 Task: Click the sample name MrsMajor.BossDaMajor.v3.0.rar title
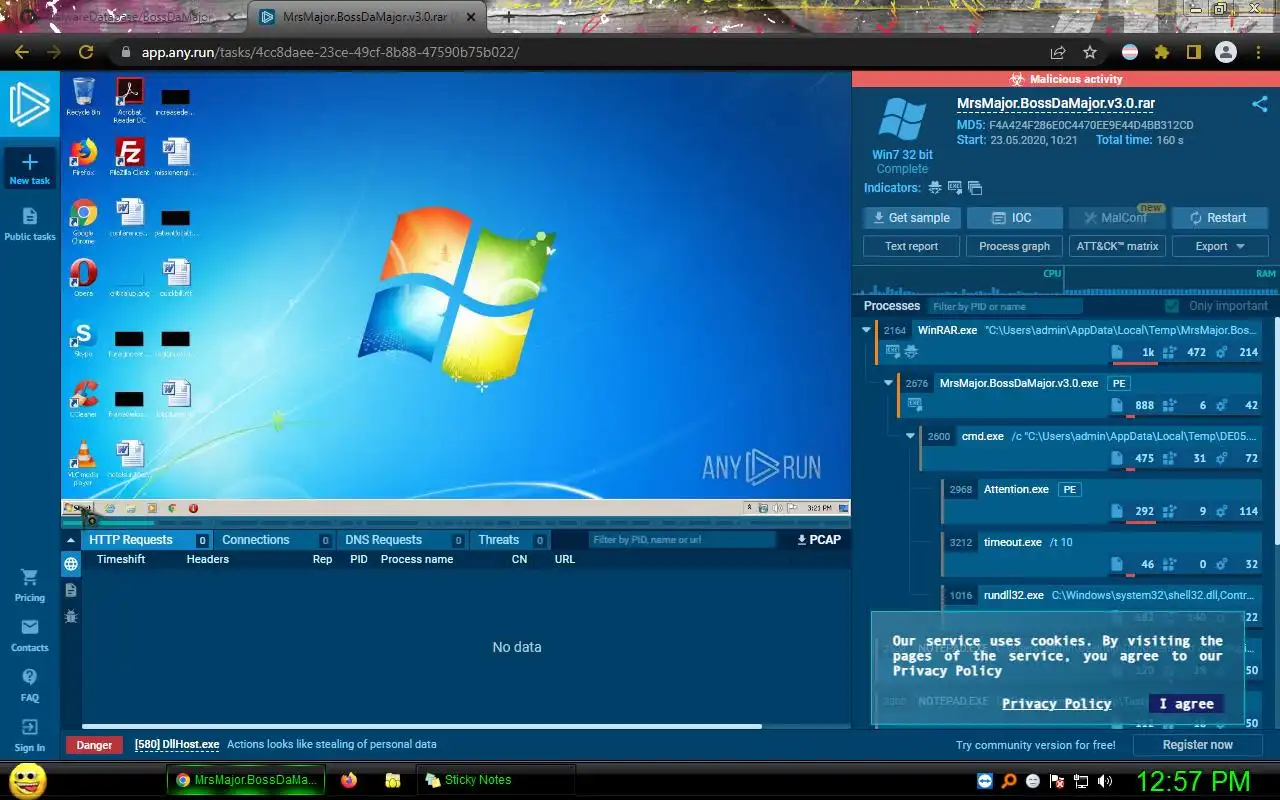[x=1056, y=103]
